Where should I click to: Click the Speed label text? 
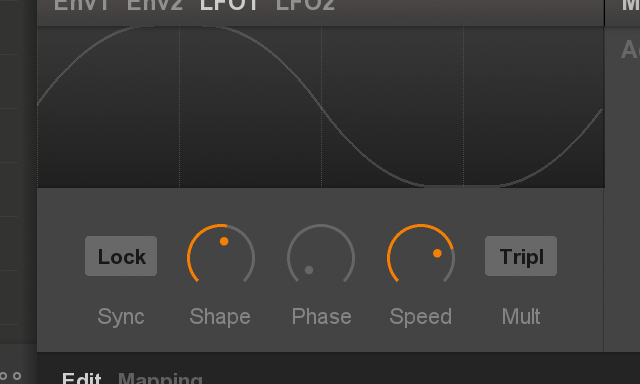[x=421, y=317]
